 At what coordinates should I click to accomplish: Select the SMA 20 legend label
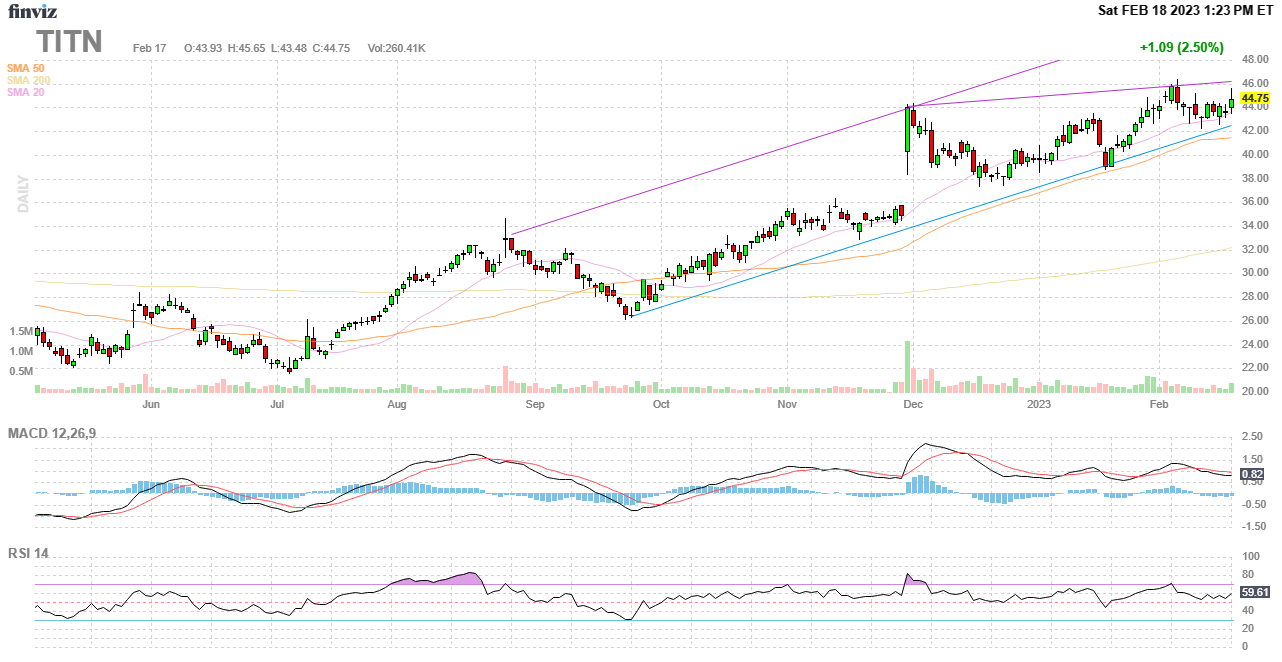25,92
